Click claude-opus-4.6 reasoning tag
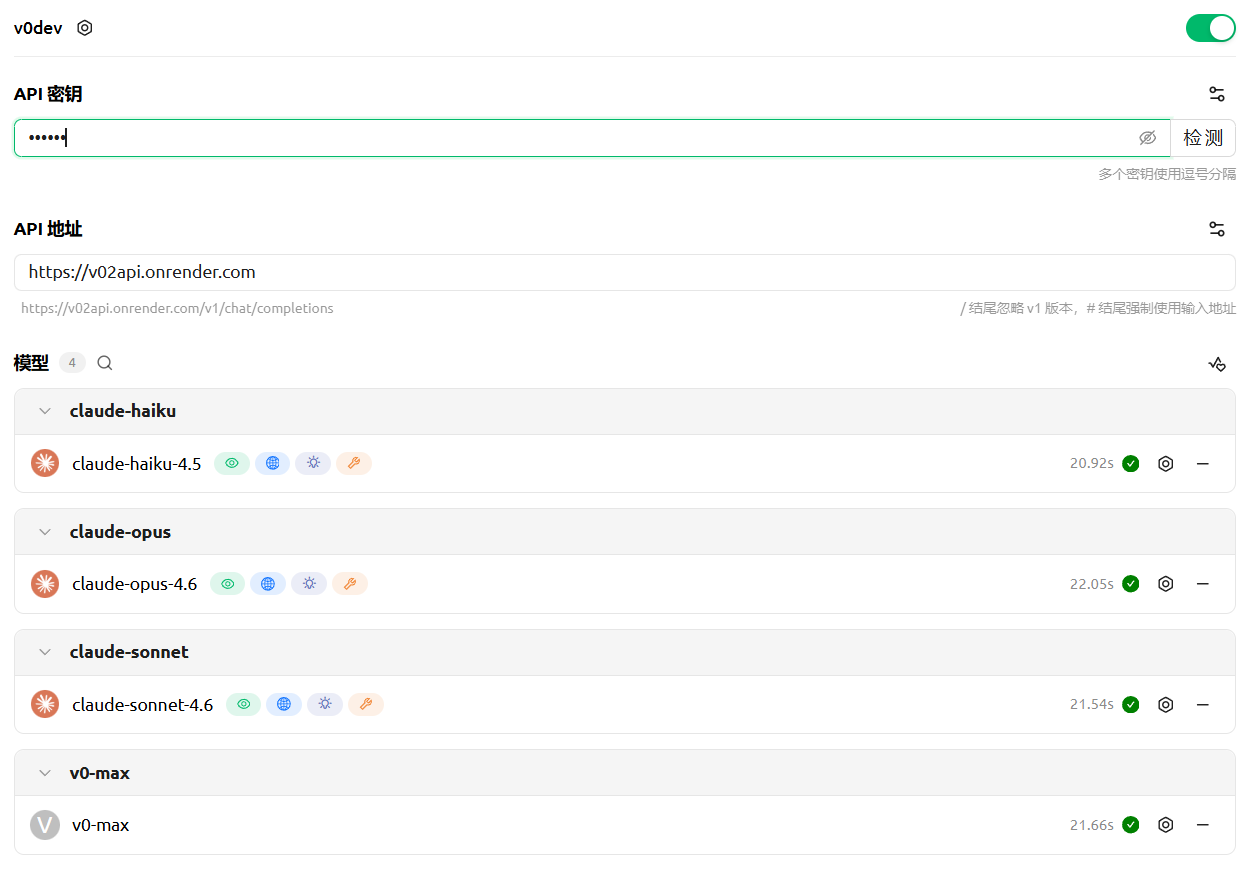This screenshot has height=872, width=1259. pos(309,584)
